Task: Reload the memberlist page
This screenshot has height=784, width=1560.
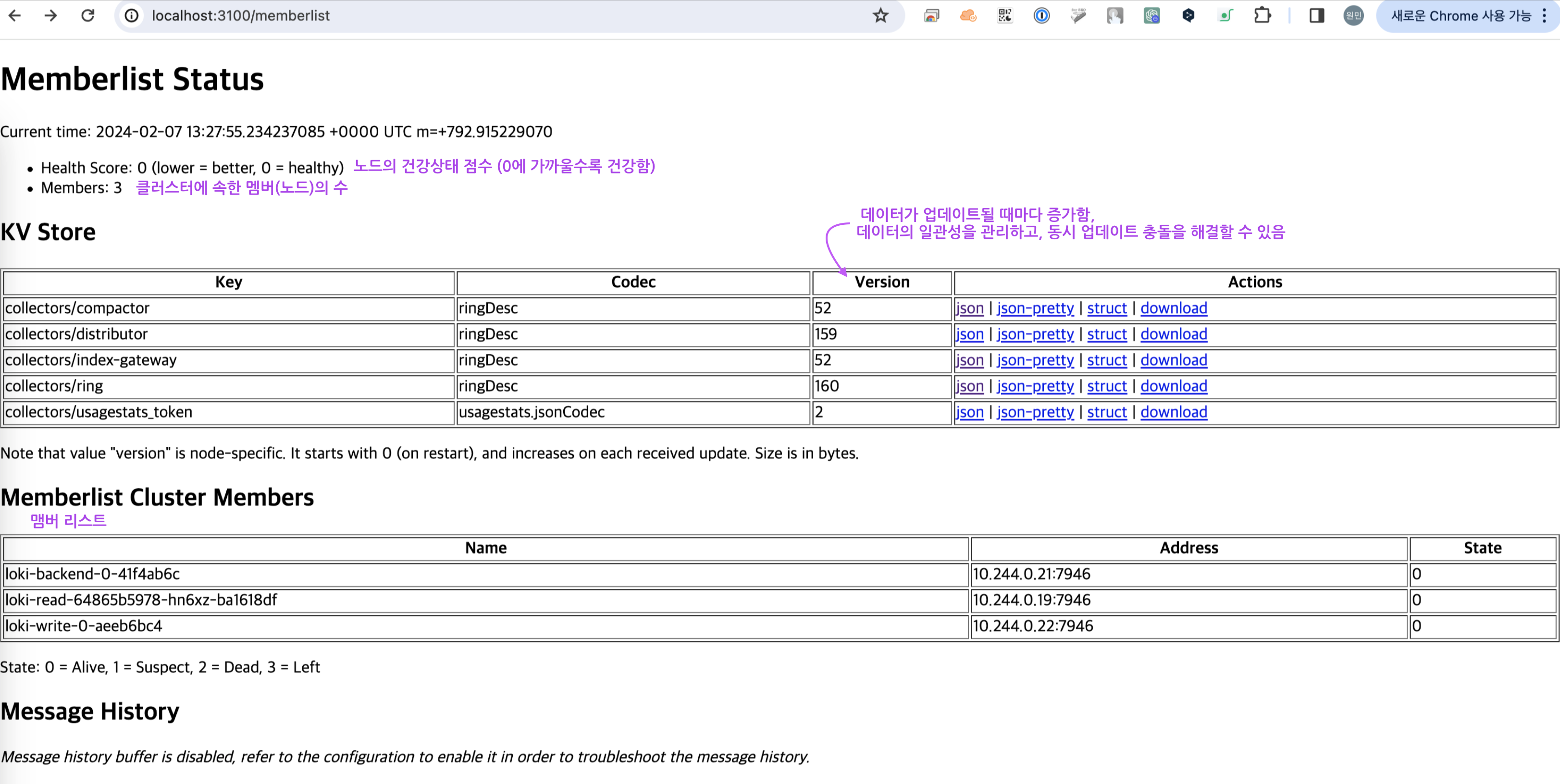Action: pyautogui.click(x=88, y=16)
